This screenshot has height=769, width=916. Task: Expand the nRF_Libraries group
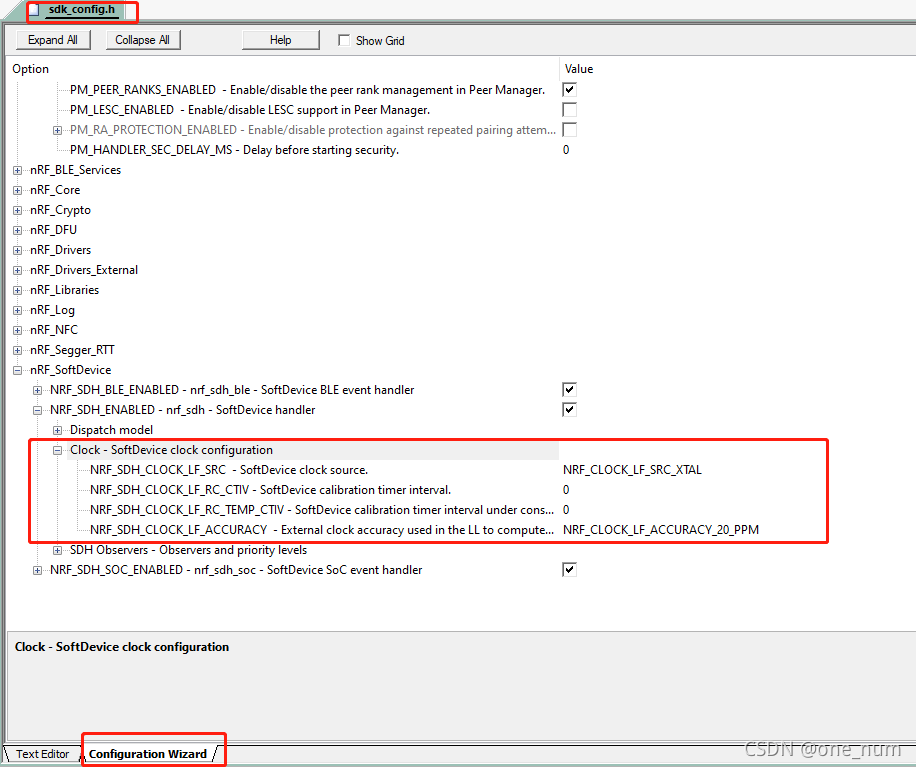[18, 290]
